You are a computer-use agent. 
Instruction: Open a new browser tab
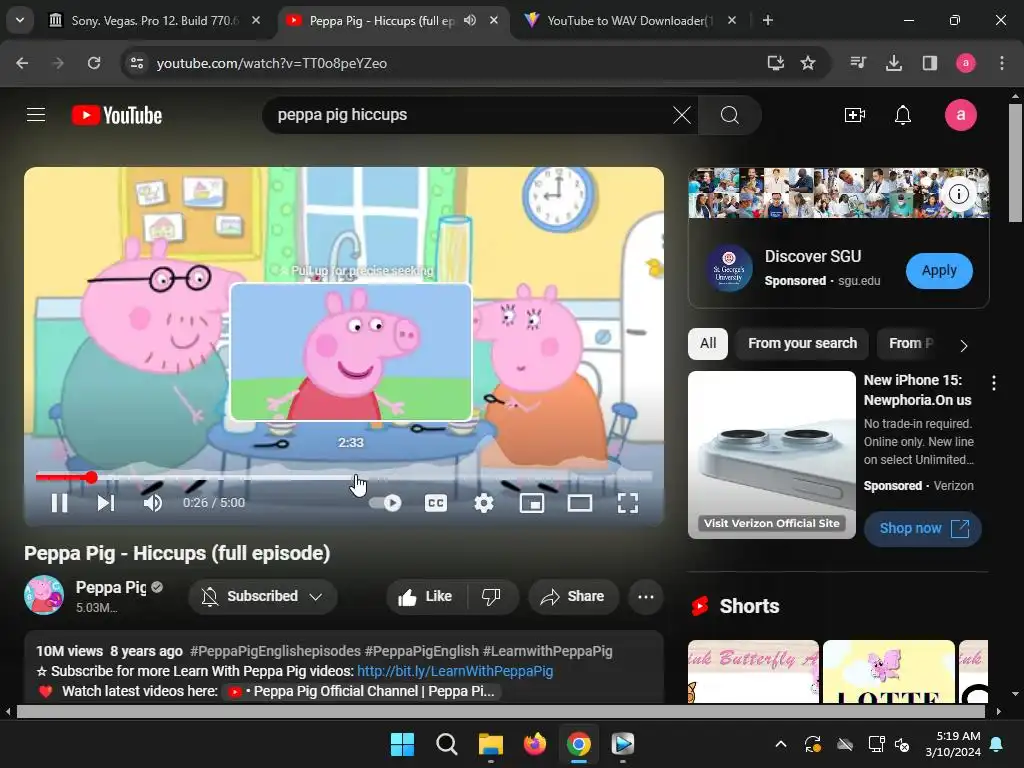tap(768, 20)
